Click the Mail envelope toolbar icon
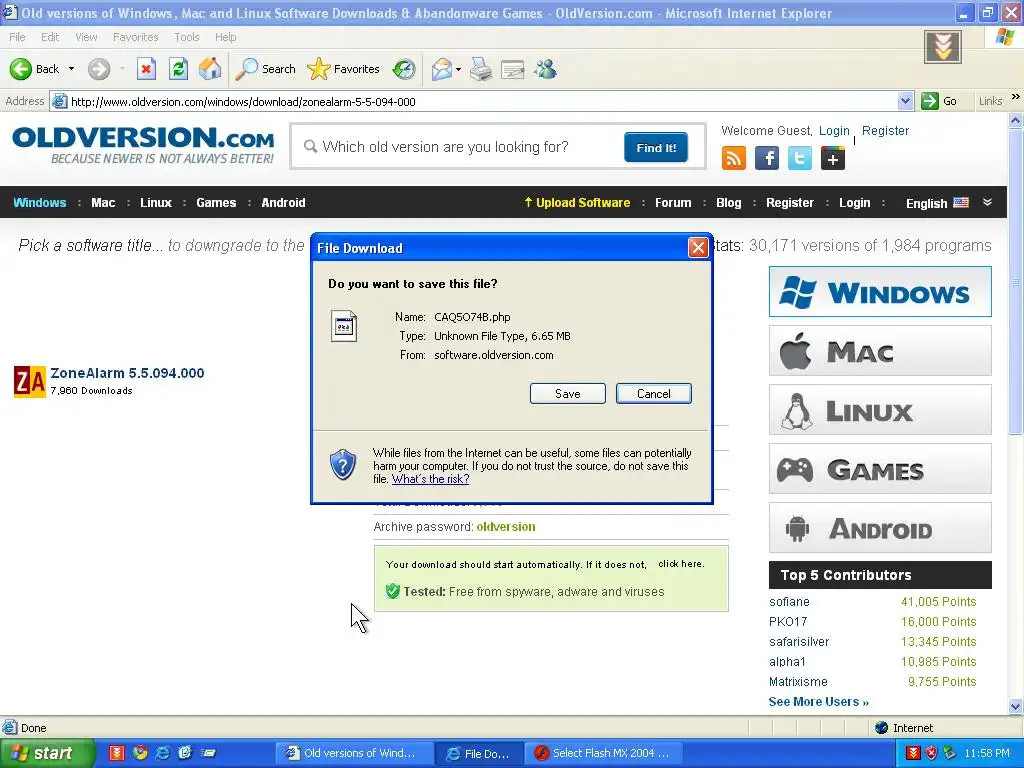 coord(442,69)
